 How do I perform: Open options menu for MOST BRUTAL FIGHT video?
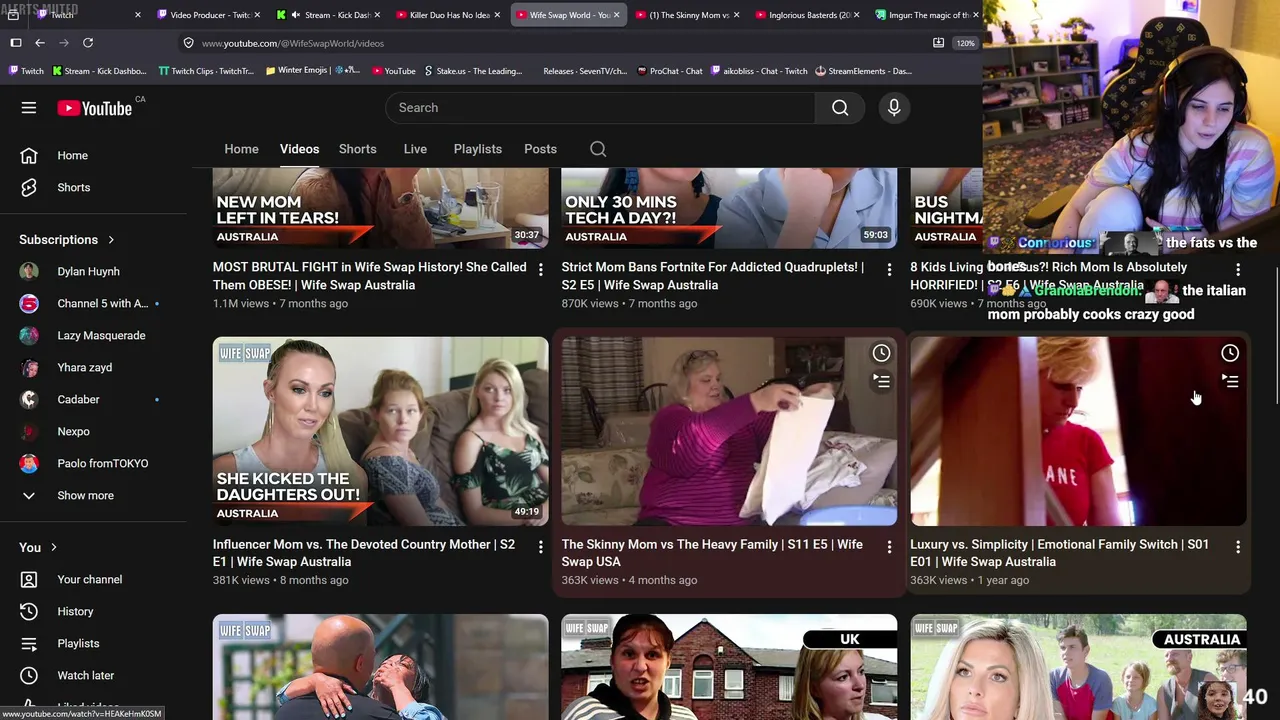(540, 270)
